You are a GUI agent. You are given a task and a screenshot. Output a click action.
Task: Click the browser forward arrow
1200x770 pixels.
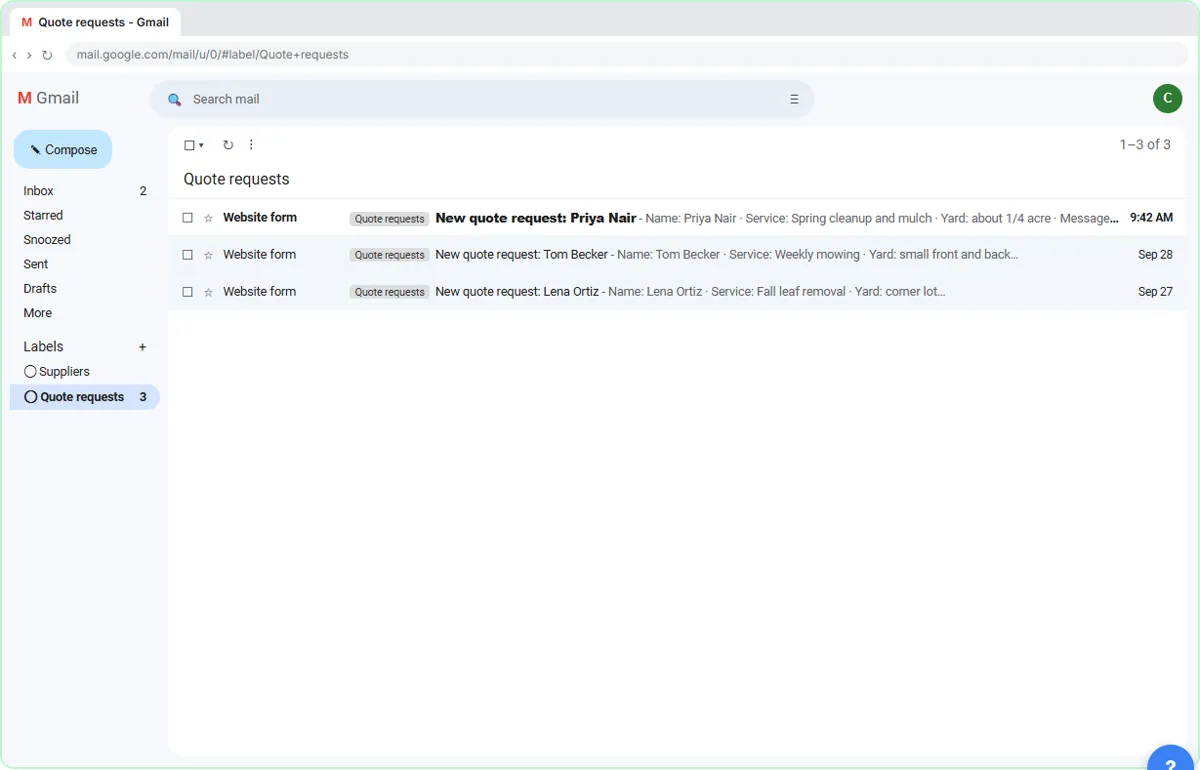coord(29,55)
